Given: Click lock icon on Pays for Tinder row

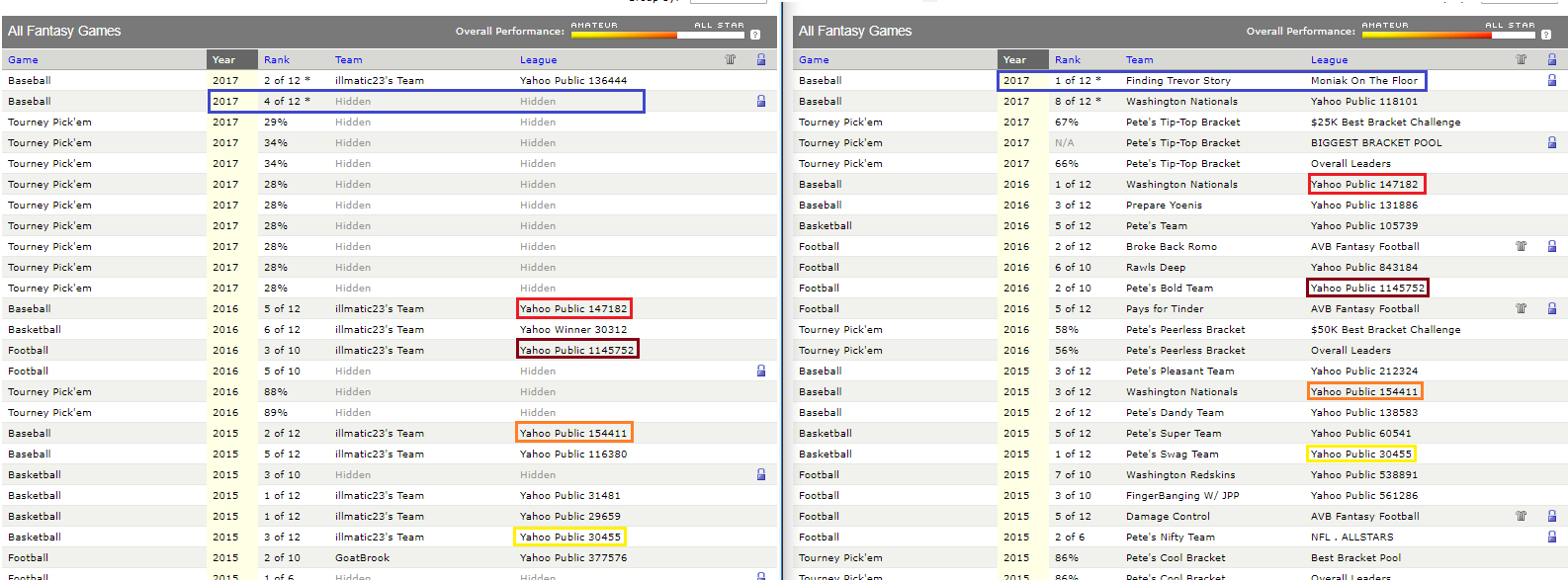Looking at the screenshot, I should click(1552, 308).
